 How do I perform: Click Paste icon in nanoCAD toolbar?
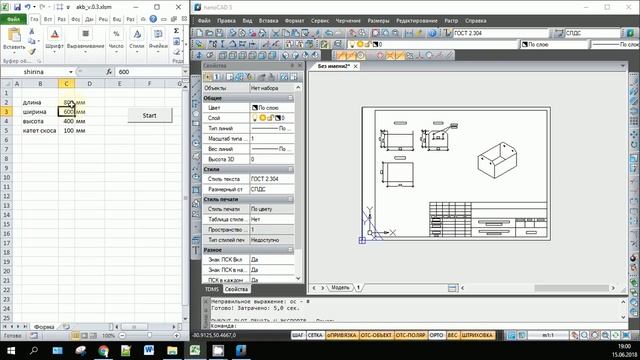pos(296,33)
